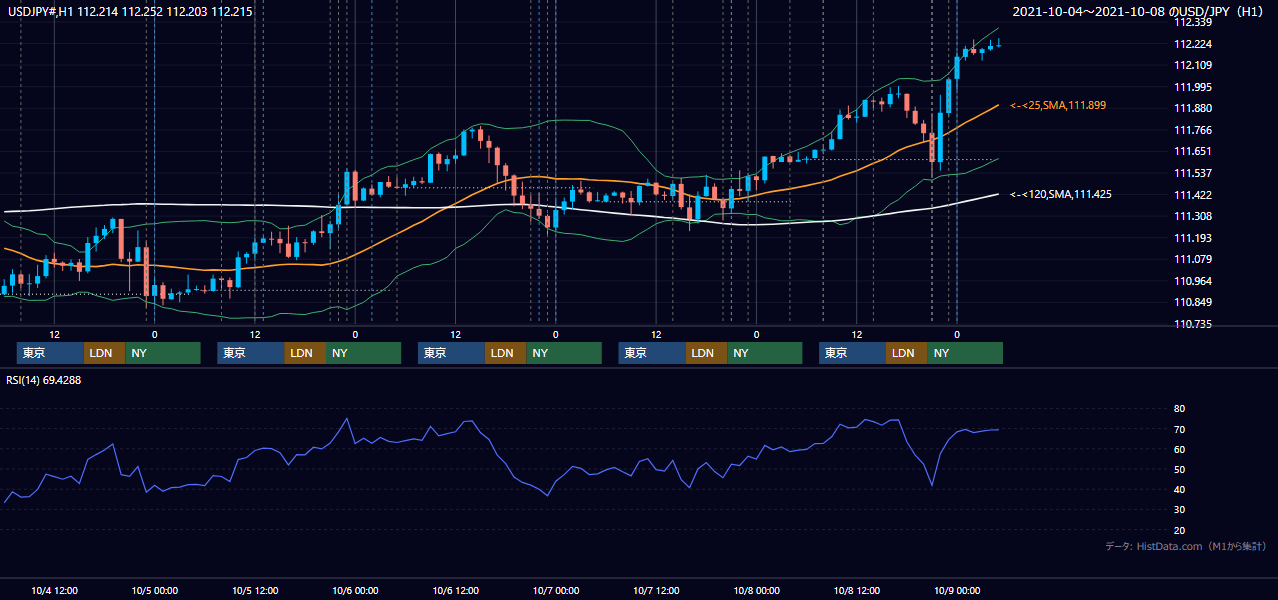Click the 10/8 12:00 time axis label
The image size is (1278, 600).
856,590
